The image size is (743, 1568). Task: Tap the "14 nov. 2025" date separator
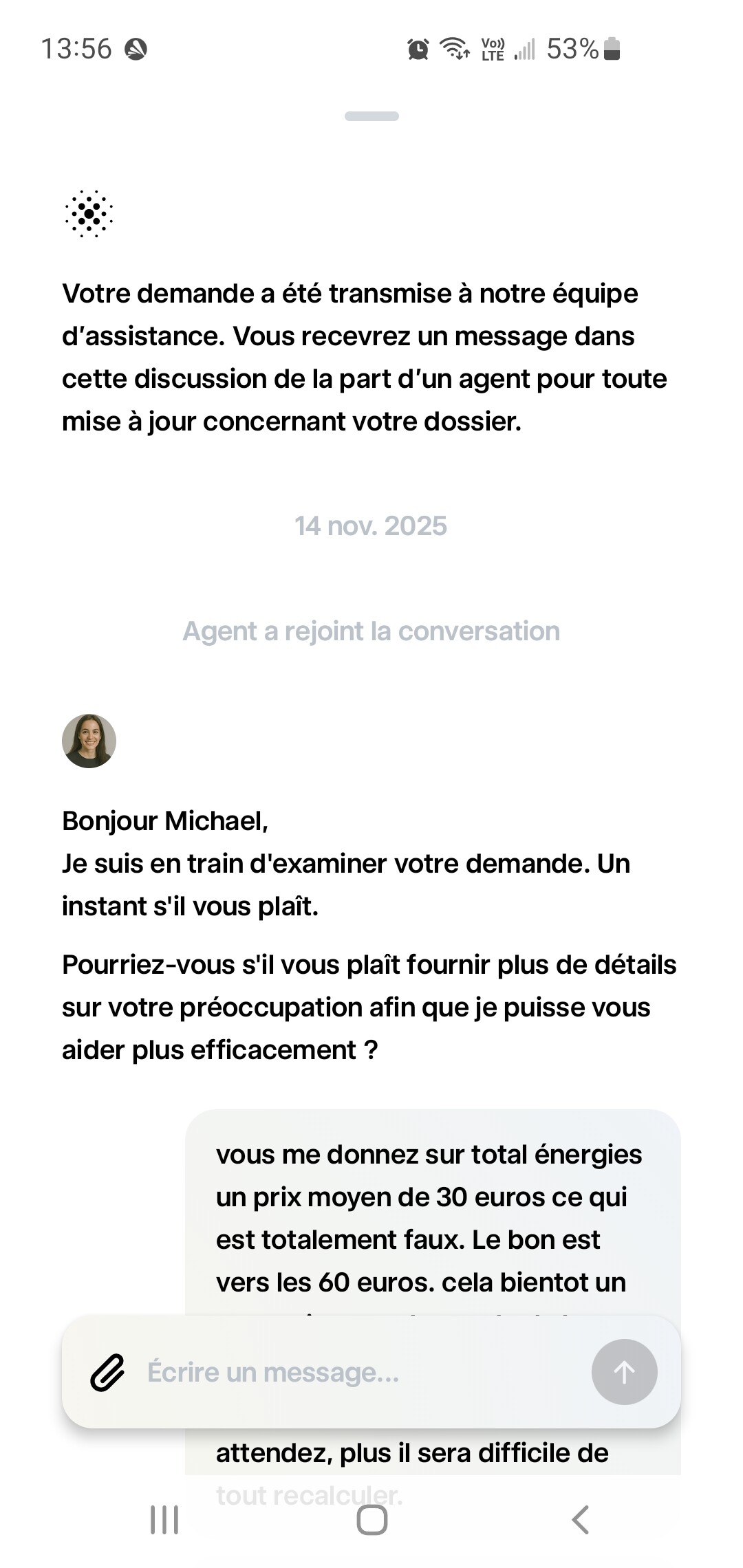coord(371,526)
